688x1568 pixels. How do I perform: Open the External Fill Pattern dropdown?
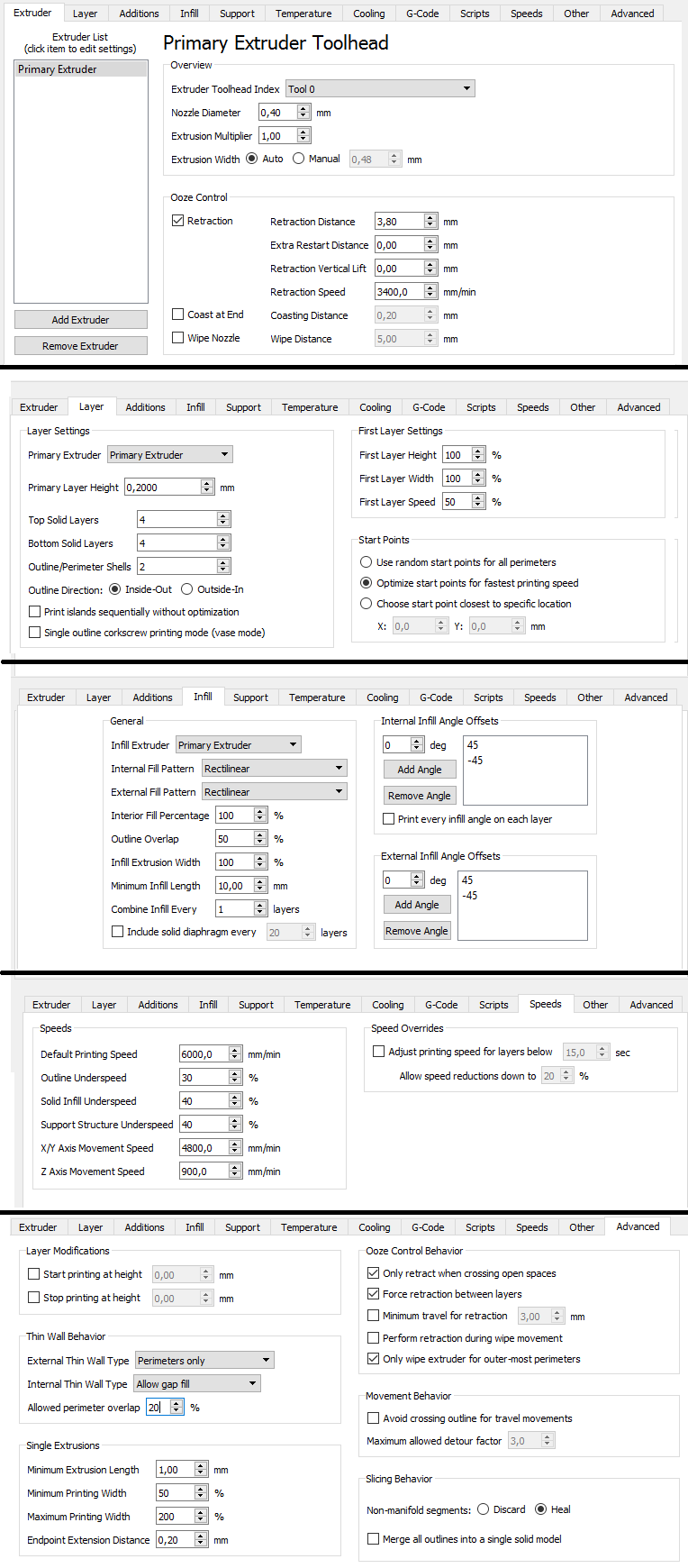pos(275,792)
